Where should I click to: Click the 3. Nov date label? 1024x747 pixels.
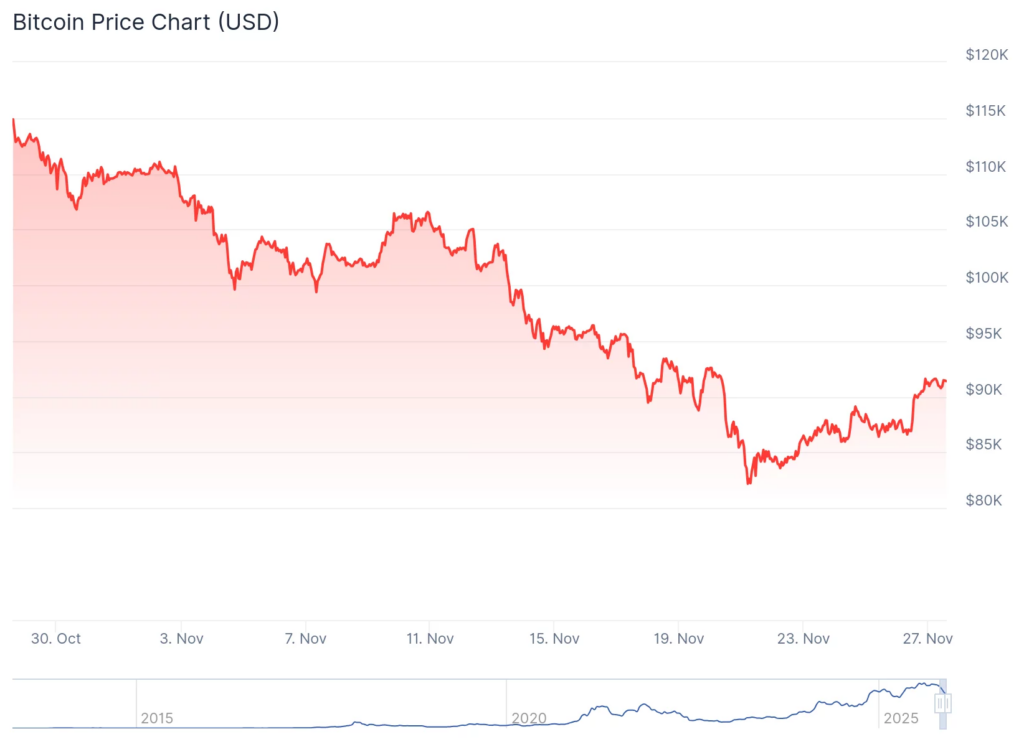point(180,638)
